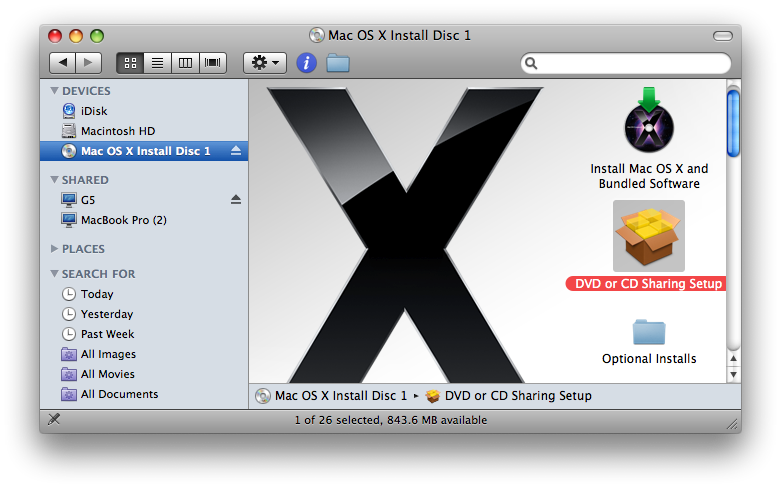781x488 pixels.
Task: Click the yellow minimize window button
Action: tap(76, 36)
